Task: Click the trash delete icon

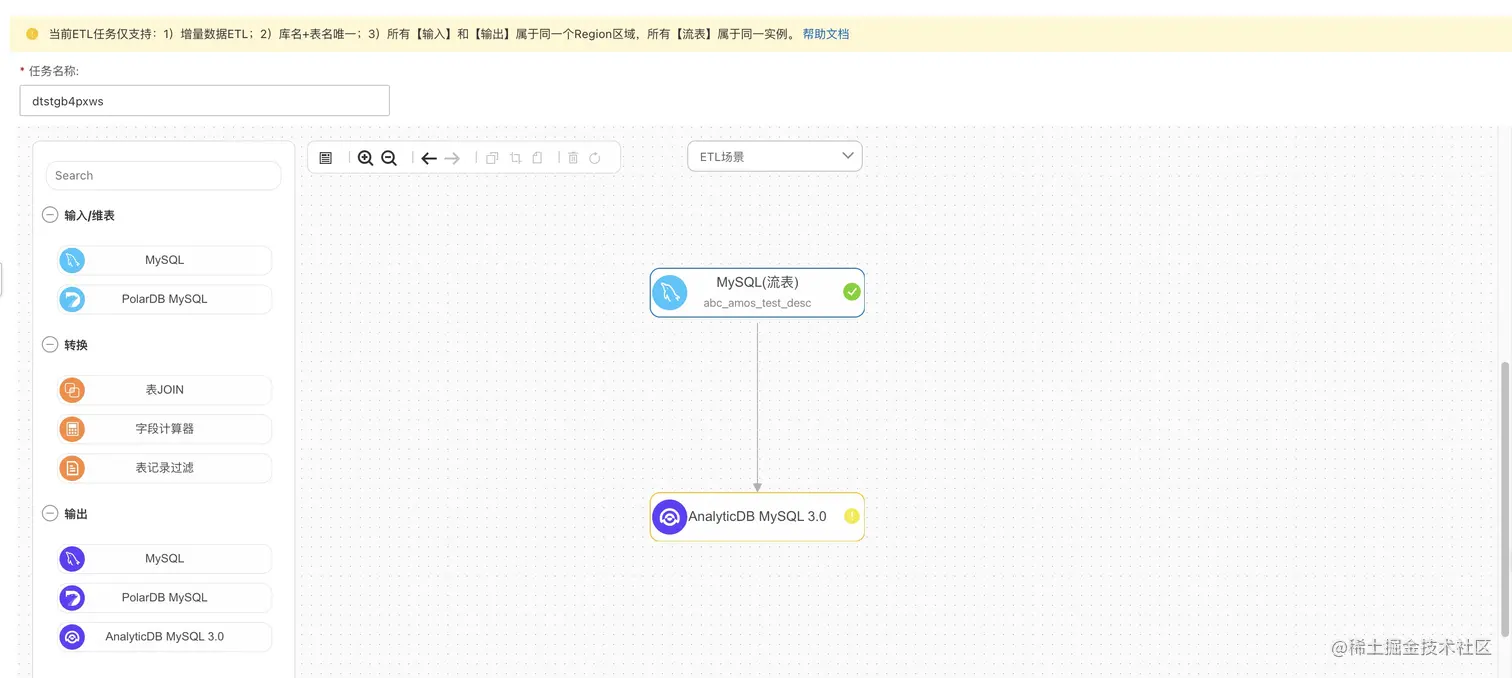Action: pos(573,158)
